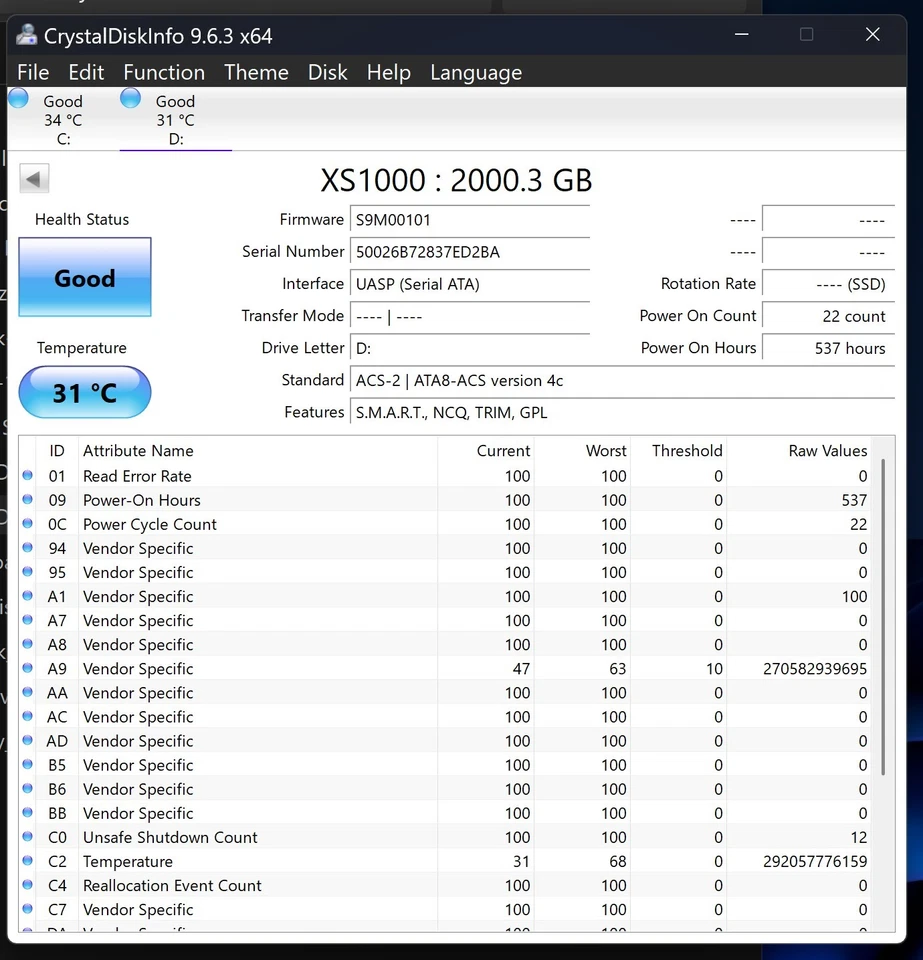Click the status dot beside Power Cycle Count
This screenshot has height=960, width=923.
click(x=27, y=523)
